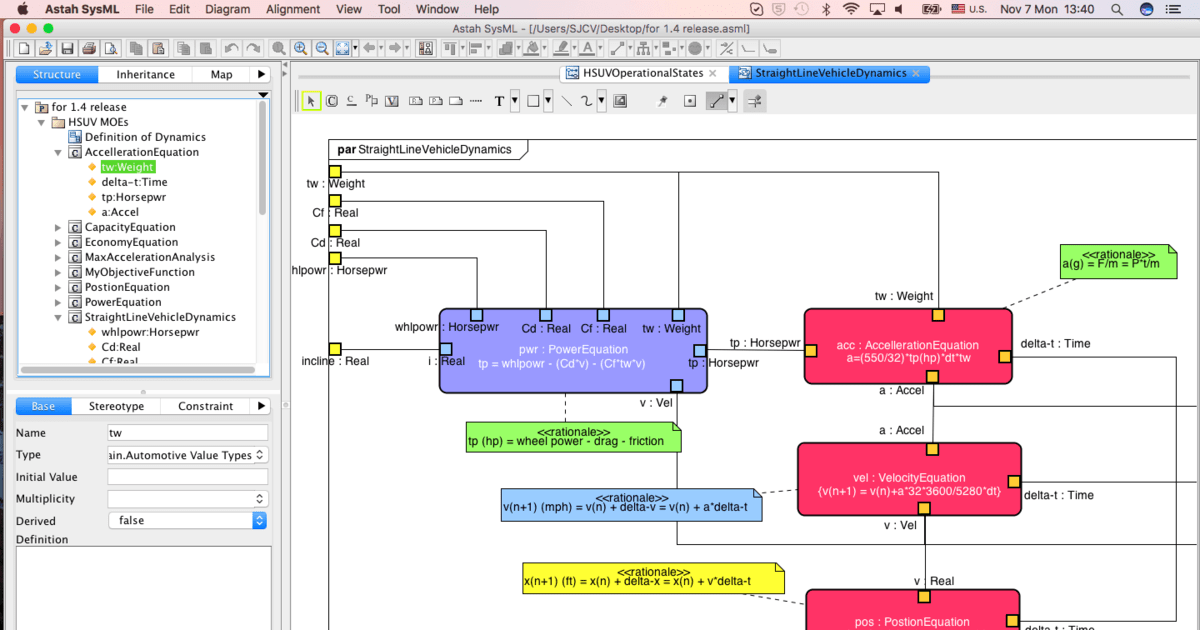Image resolution: width=1200 pixels, height=630 pixels.
Task: Select the arrow selection tool
Action: pos(310,100)
